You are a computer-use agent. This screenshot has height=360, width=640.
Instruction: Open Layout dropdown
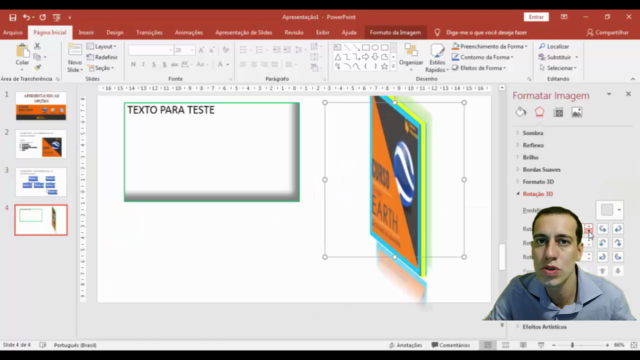click(x=102, y=47)
